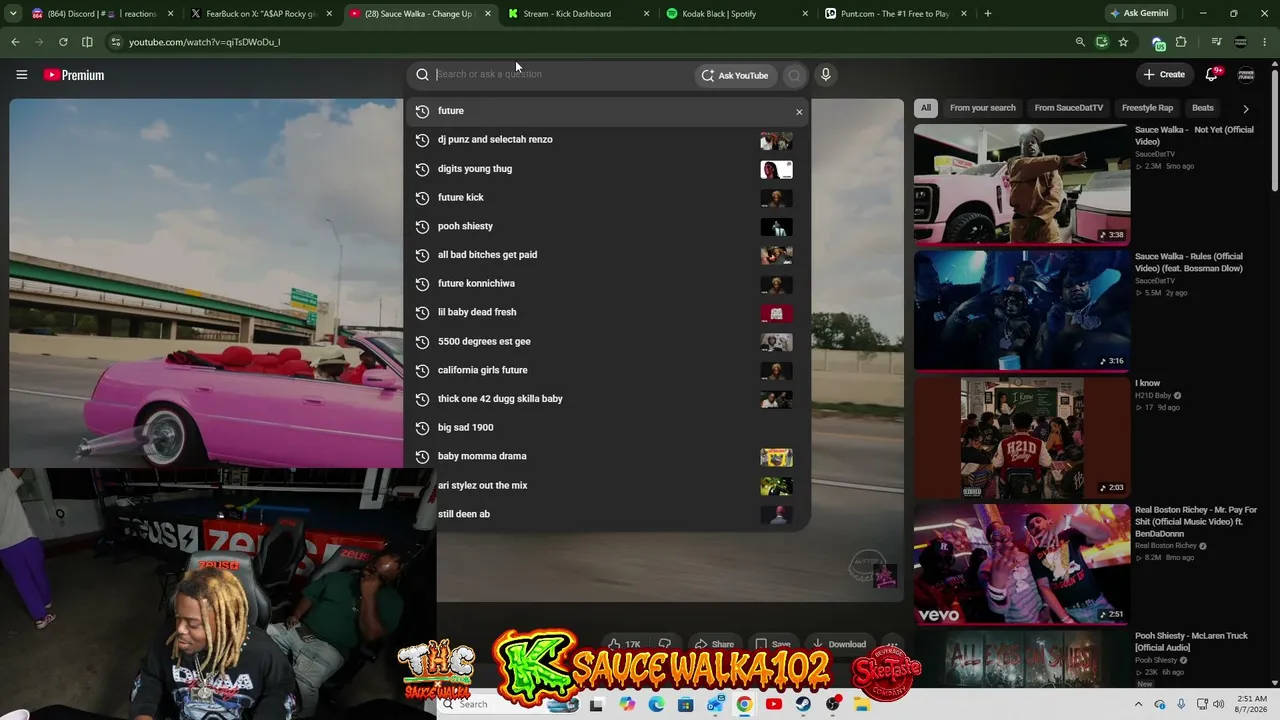The width and height of the screenshot is (1280, 720).
Task: Reload the page in Chrome
Action: 63,42
